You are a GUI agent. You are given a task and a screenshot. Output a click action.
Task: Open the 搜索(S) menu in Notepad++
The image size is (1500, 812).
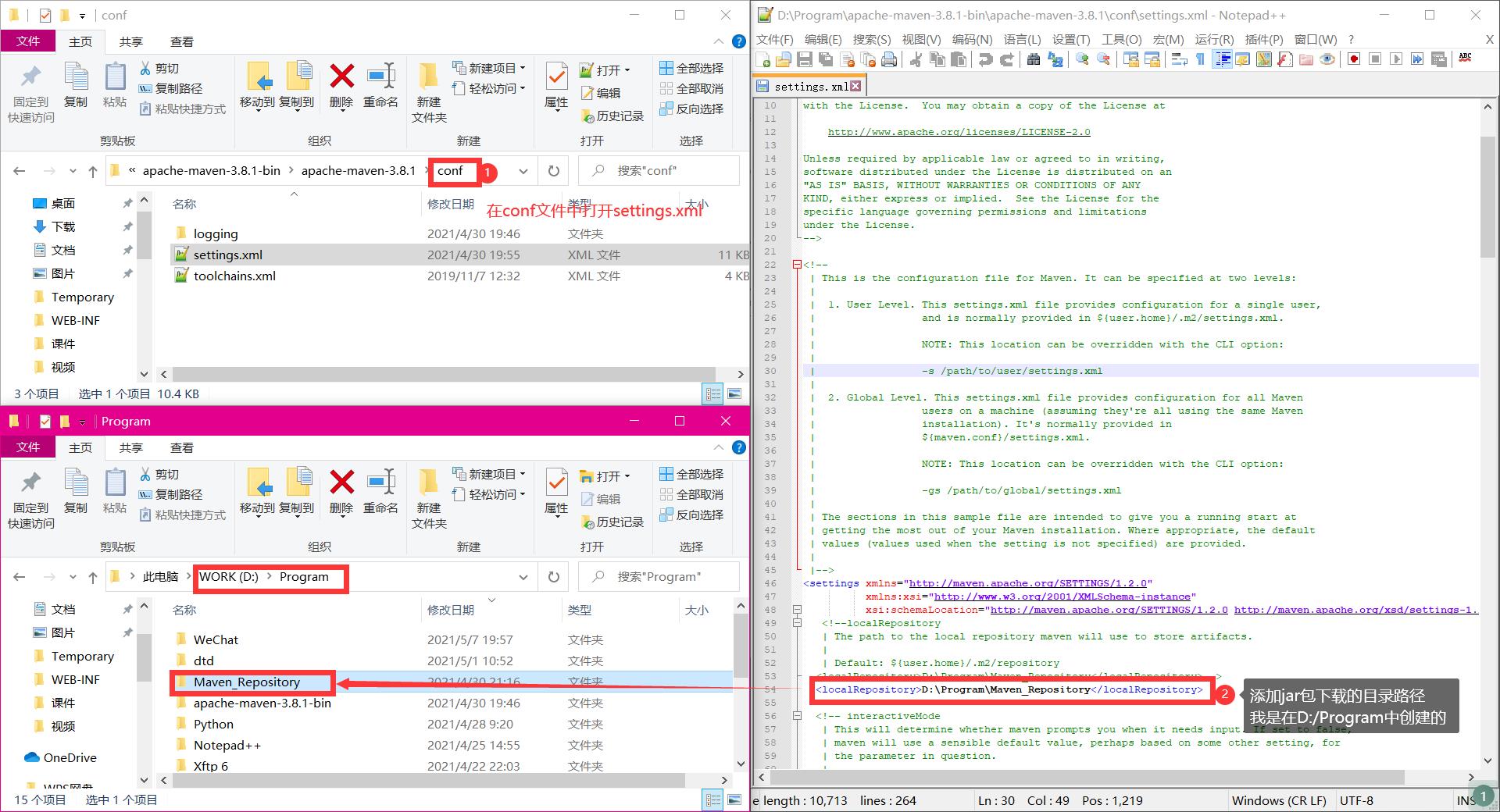coord(872,39)
